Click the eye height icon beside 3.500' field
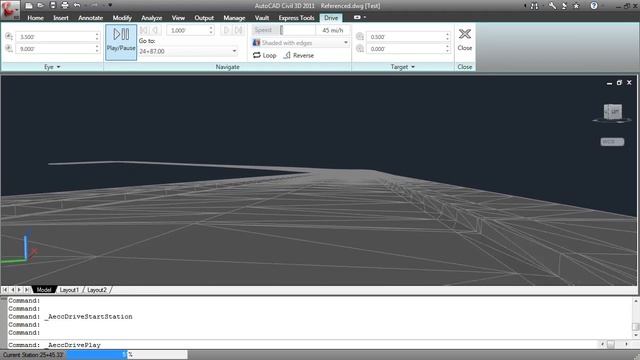This screenshot has width=640, height=360. coord(9,36)
